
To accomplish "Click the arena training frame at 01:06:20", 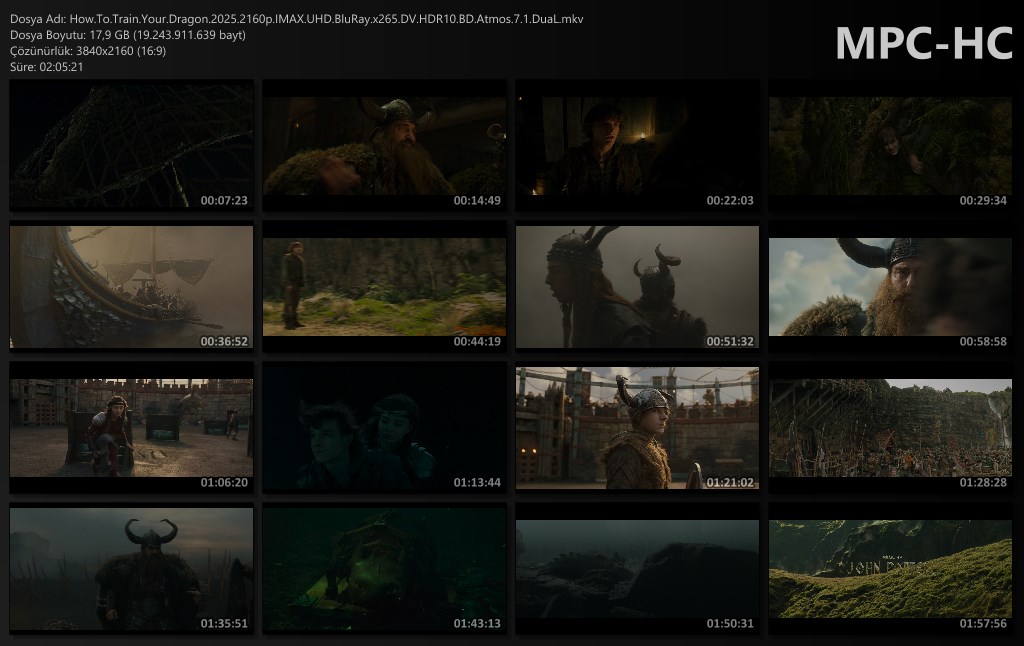I will coord(131,427).
